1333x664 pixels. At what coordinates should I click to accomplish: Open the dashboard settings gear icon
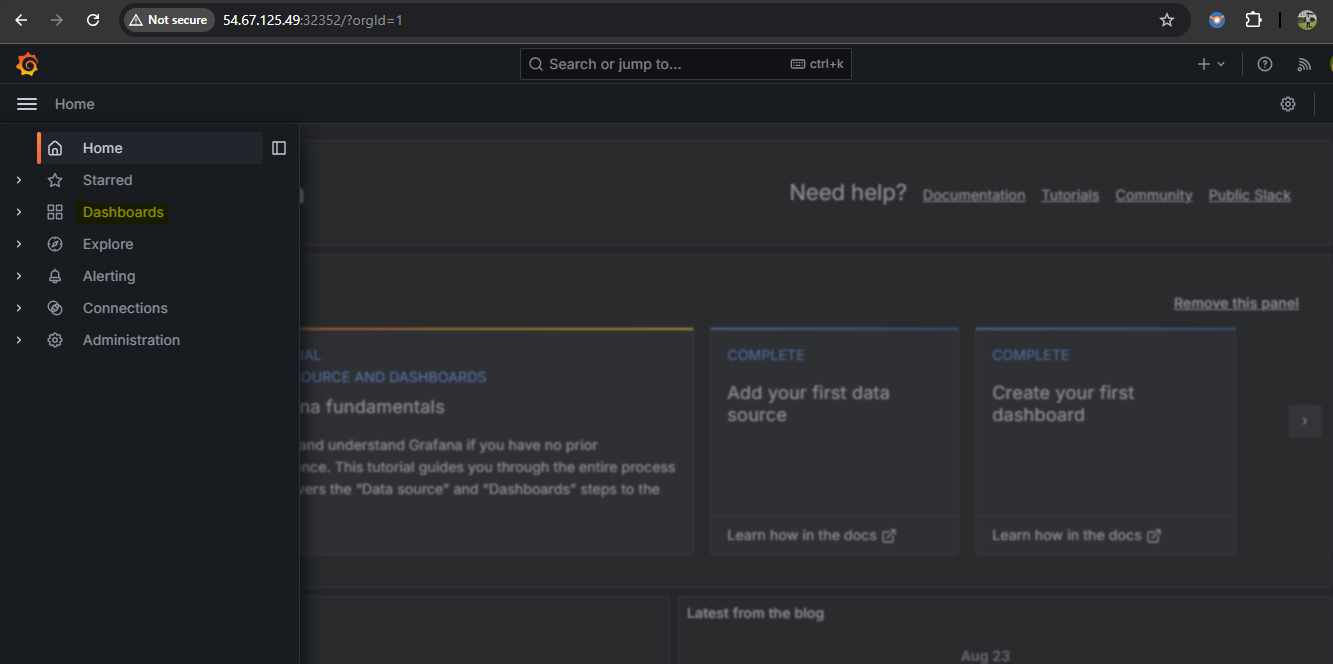point(1288,104)
